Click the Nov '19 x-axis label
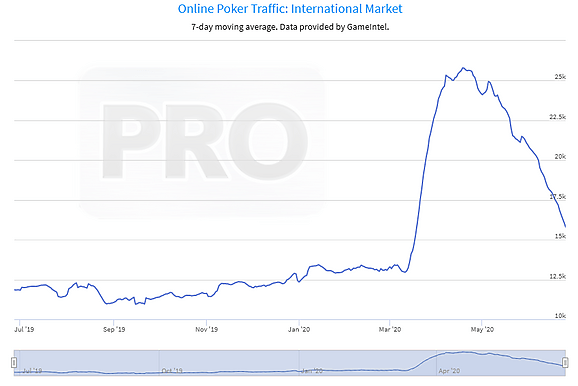Viewport: 578px width, 386px height. point(206,329)
